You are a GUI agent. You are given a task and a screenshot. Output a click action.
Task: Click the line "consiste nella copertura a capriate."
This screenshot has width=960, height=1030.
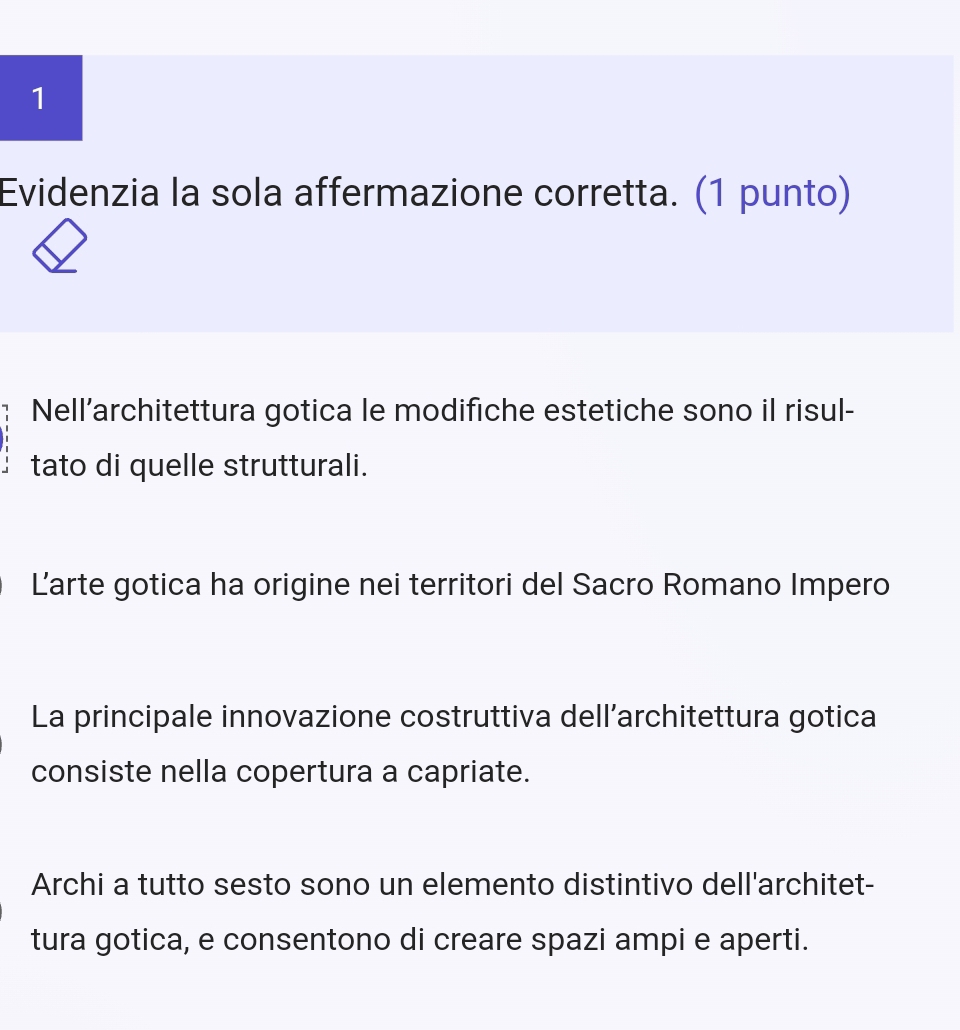point(280,772)
